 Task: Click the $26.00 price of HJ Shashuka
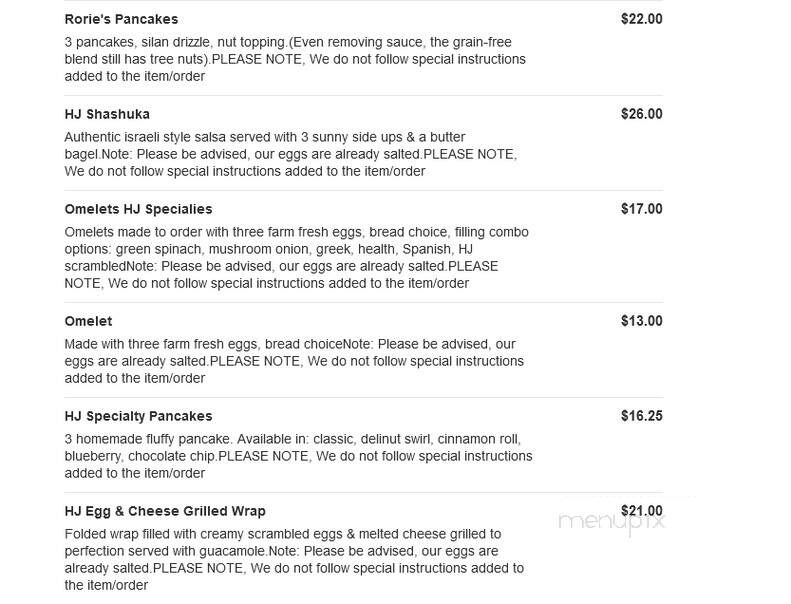click(642, 114)
